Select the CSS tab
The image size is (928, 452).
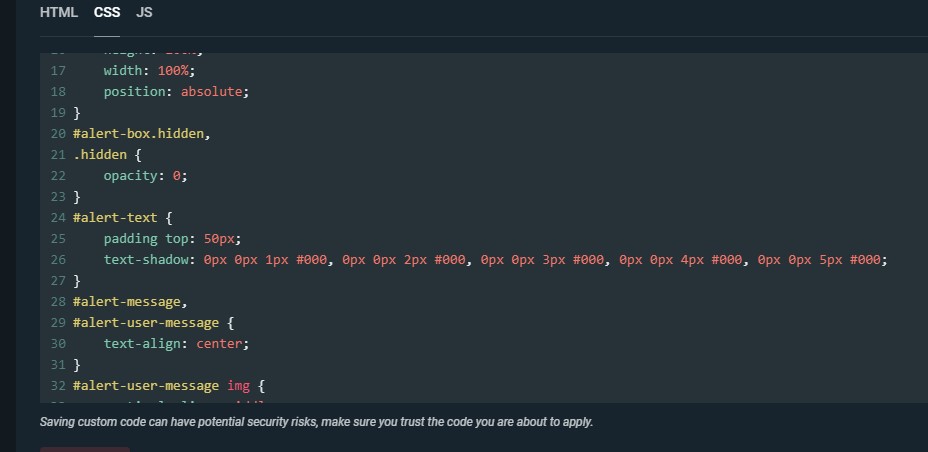click(x=107, y=13)
